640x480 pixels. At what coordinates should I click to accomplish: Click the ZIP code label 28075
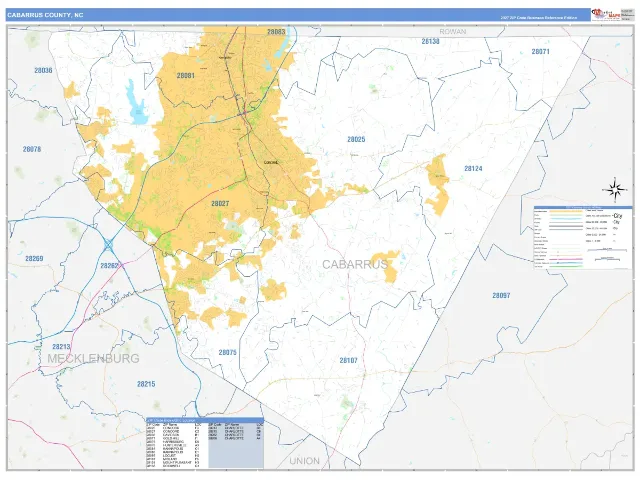click(x=227, y=352)
